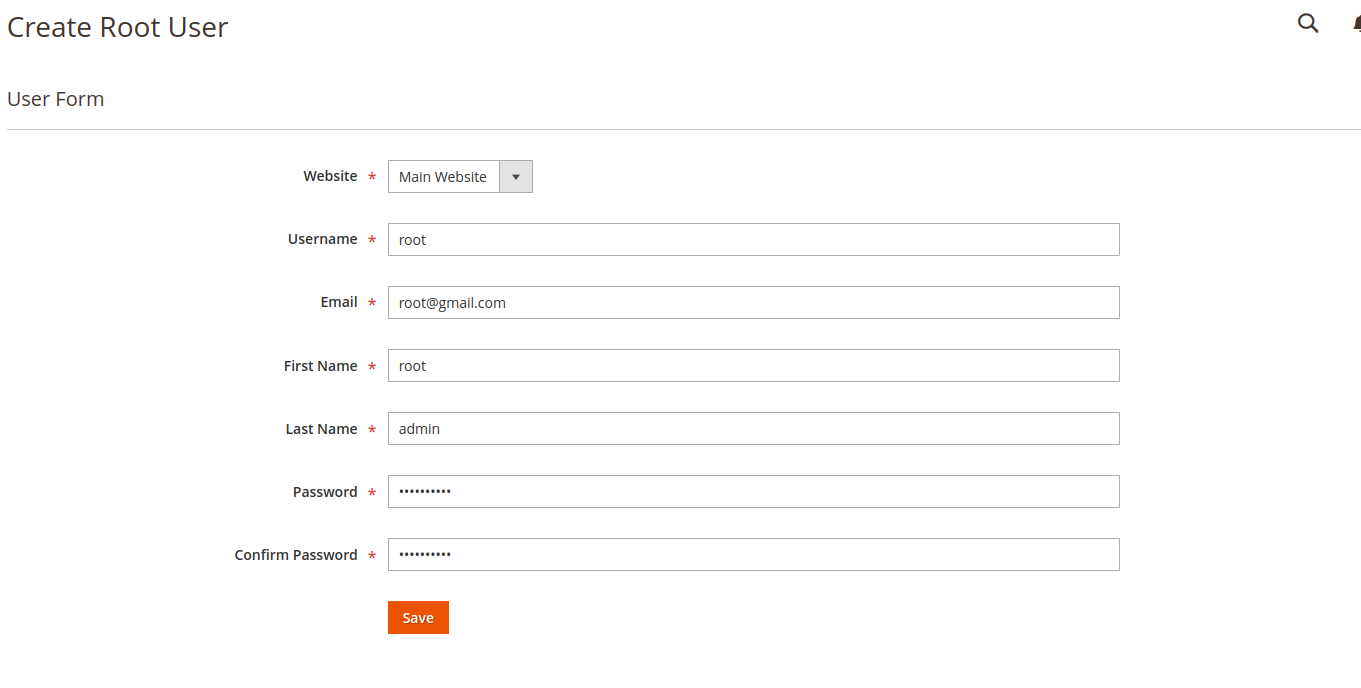
Task: Click the Confirm Password input field
Action: pos(753,555)
